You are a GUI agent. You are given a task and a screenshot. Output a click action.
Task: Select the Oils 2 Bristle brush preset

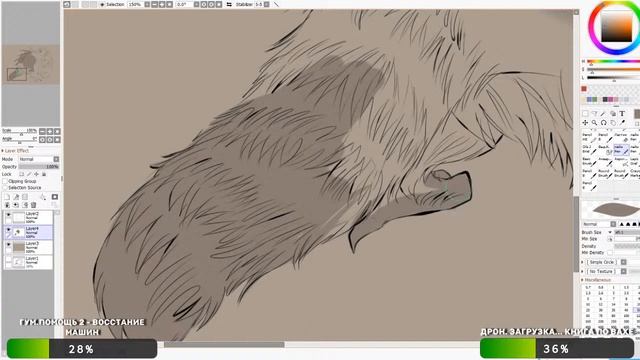point(589,149)
